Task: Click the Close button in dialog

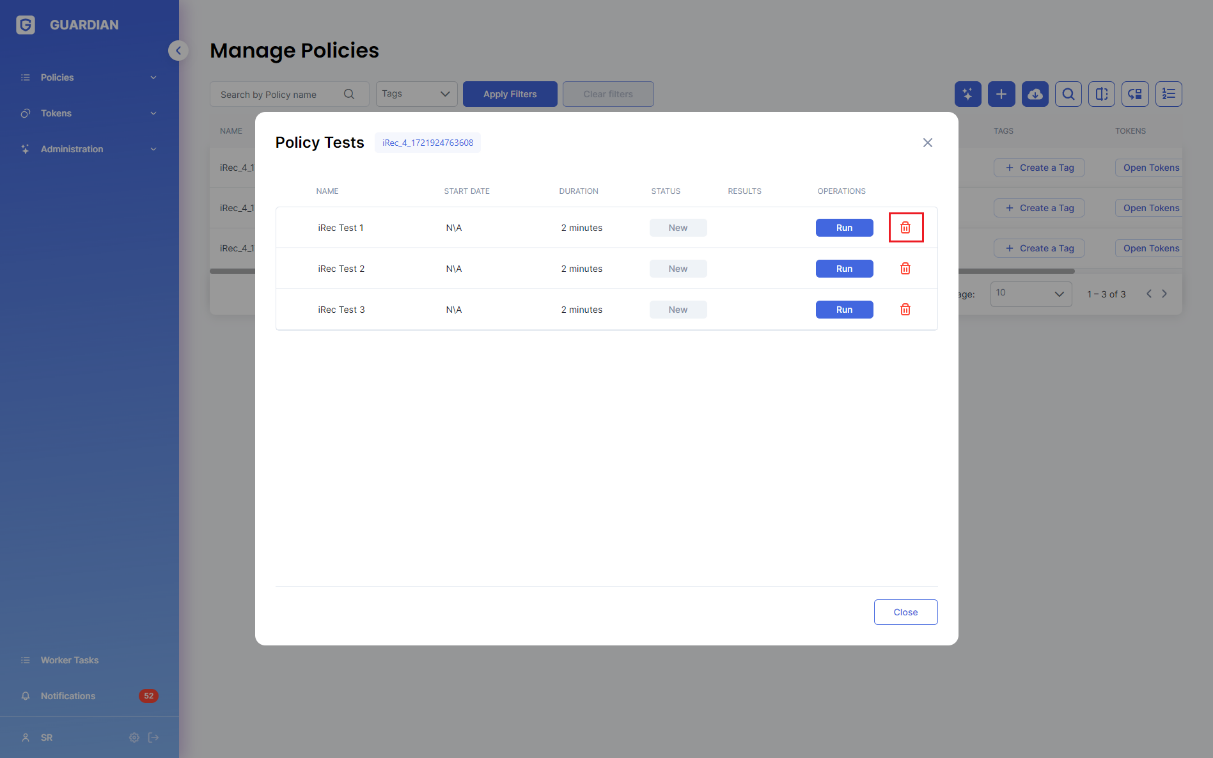Action: click(x=905, y=612)
